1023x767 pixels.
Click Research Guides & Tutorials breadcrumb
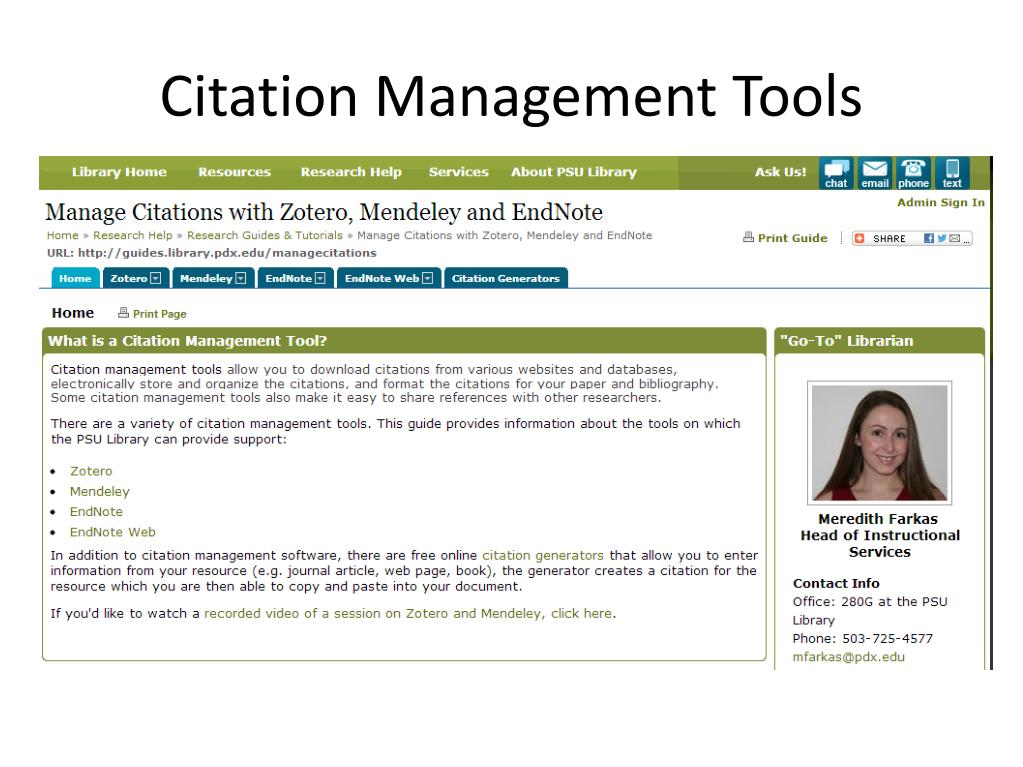[x=264, y=235]
